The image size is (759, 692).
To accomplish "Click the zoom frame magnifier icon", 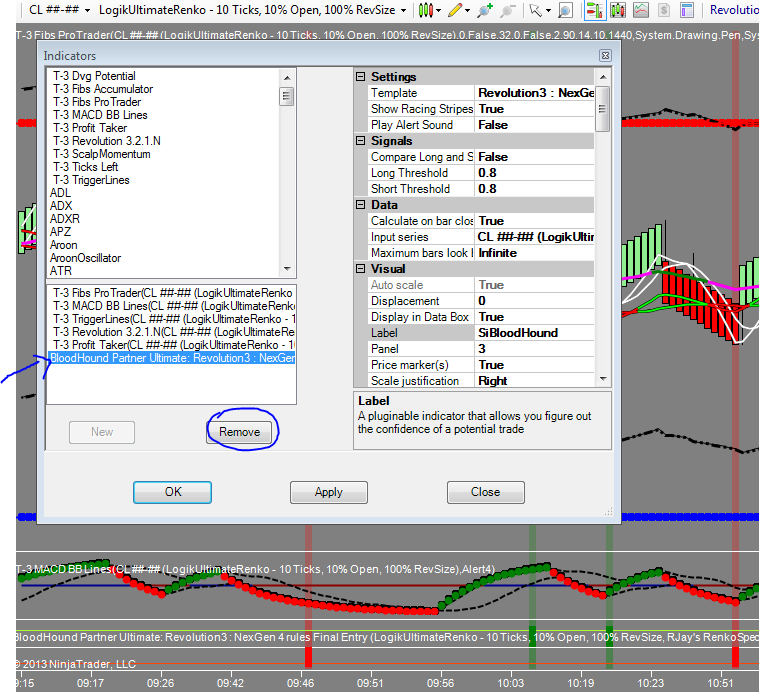I will click(x=565, y=10).
